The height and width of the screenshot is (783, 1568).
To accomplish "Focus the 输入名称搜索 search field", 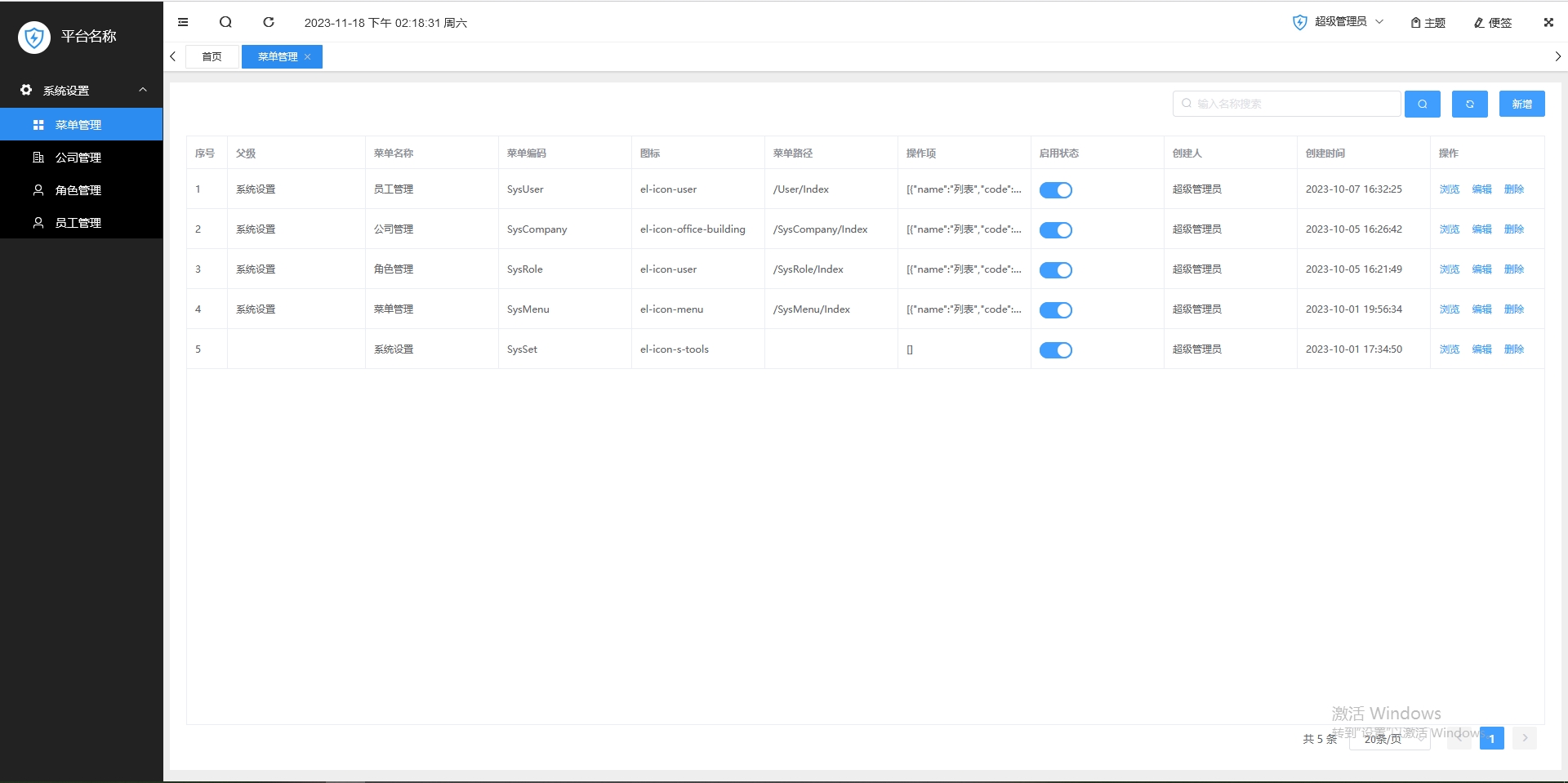I will click(1287, 104).
